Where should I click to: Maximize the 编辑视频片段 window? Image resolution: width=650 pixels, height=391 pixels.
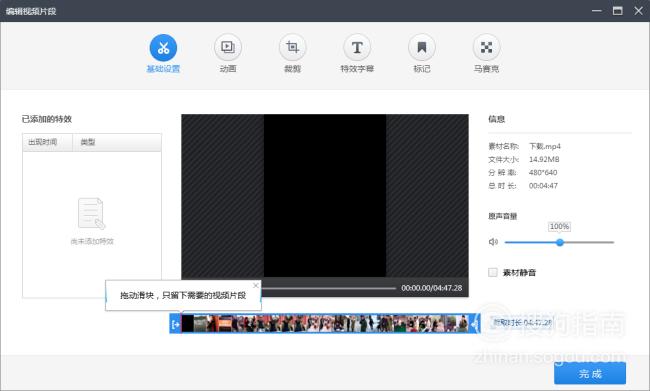tap(618, 11)
